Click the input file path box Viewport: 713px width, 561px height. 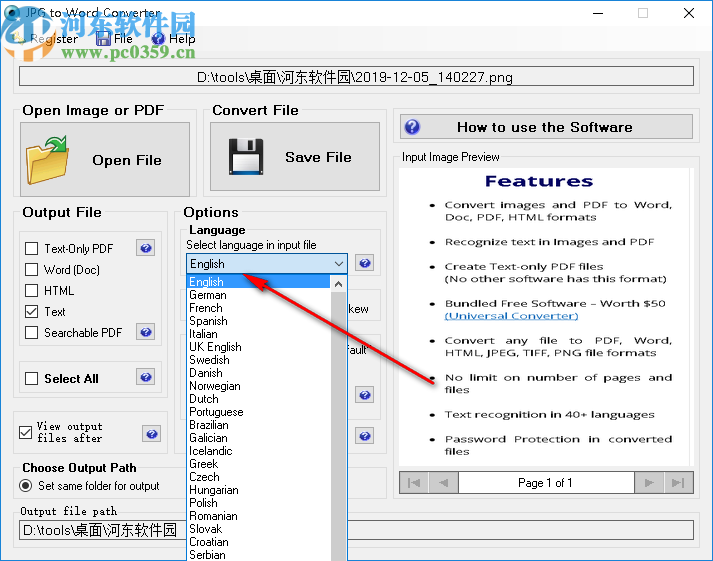pyautogui.click(x=356, y=77)
